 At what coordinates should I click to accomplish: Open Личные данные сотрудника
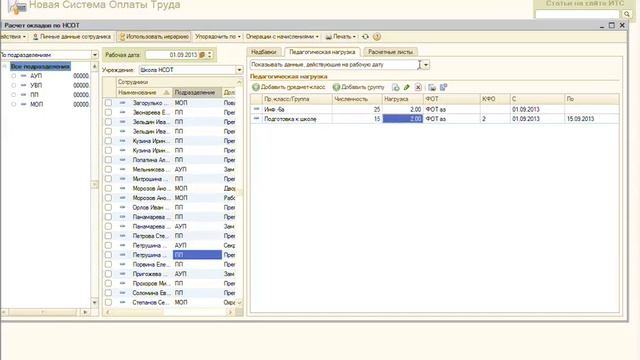71,37
